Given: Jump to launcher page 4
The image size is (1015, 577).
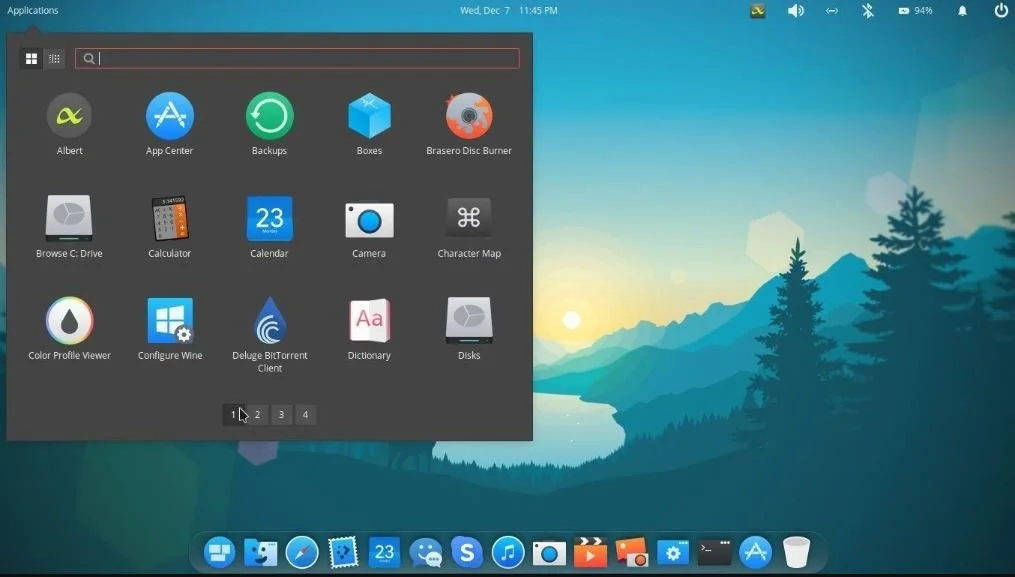Looking at the screenshot, I should (x=305, y=414).
